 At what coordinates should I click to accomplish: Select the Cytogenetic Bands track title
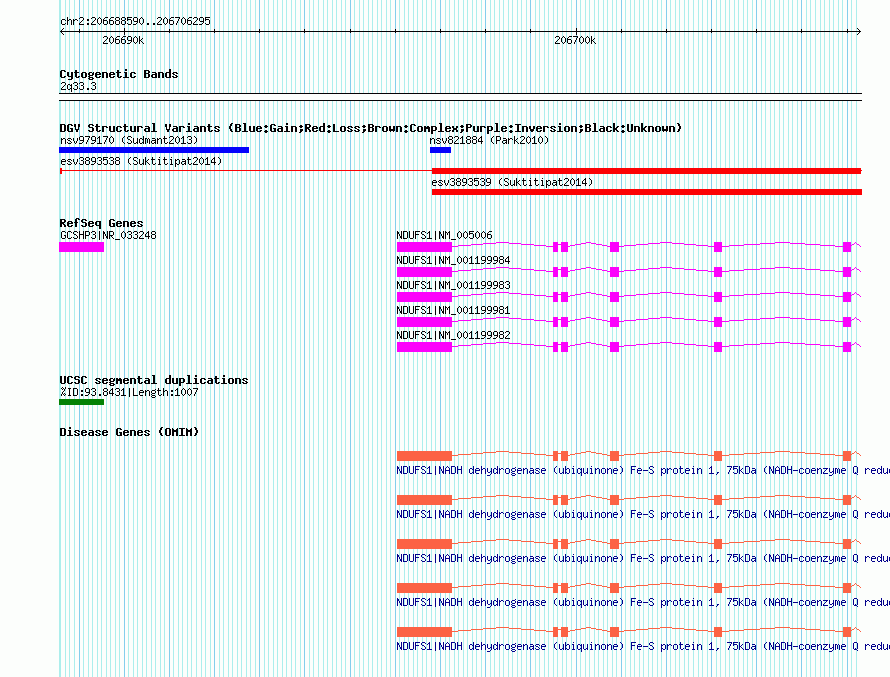[119, 74]
